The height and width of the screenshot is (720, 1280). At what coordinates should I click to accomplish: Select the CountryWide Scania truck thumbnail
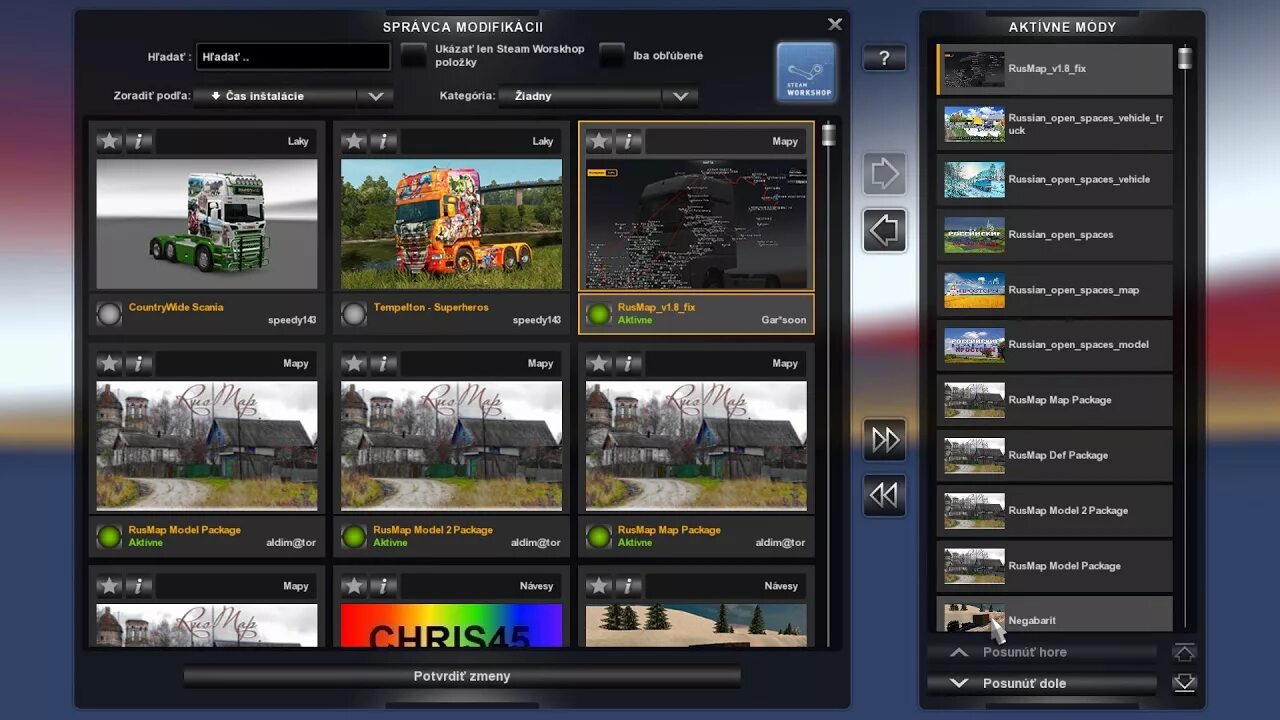207,224
